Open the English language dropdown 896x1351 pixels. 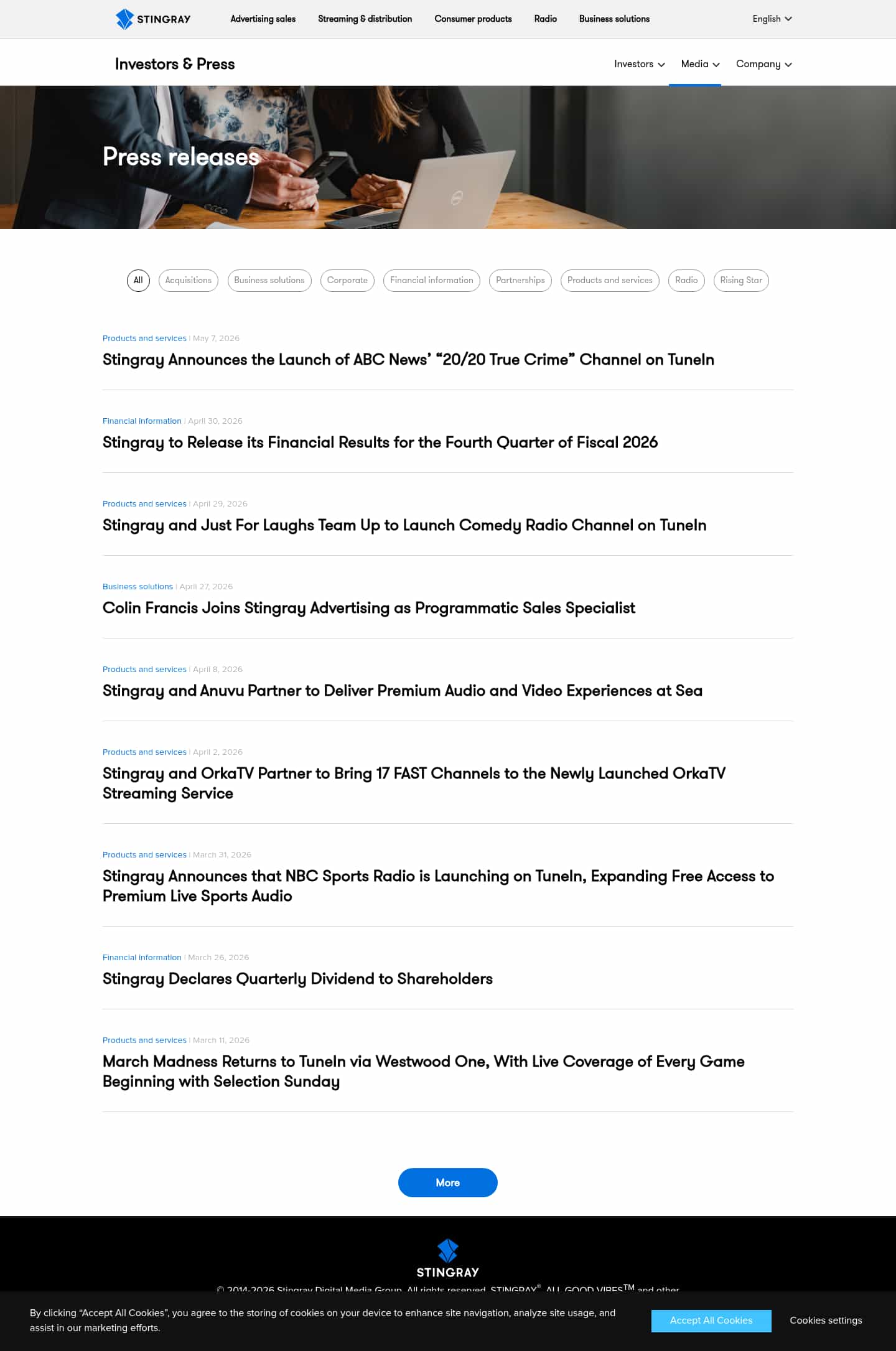tap(772, 19)
